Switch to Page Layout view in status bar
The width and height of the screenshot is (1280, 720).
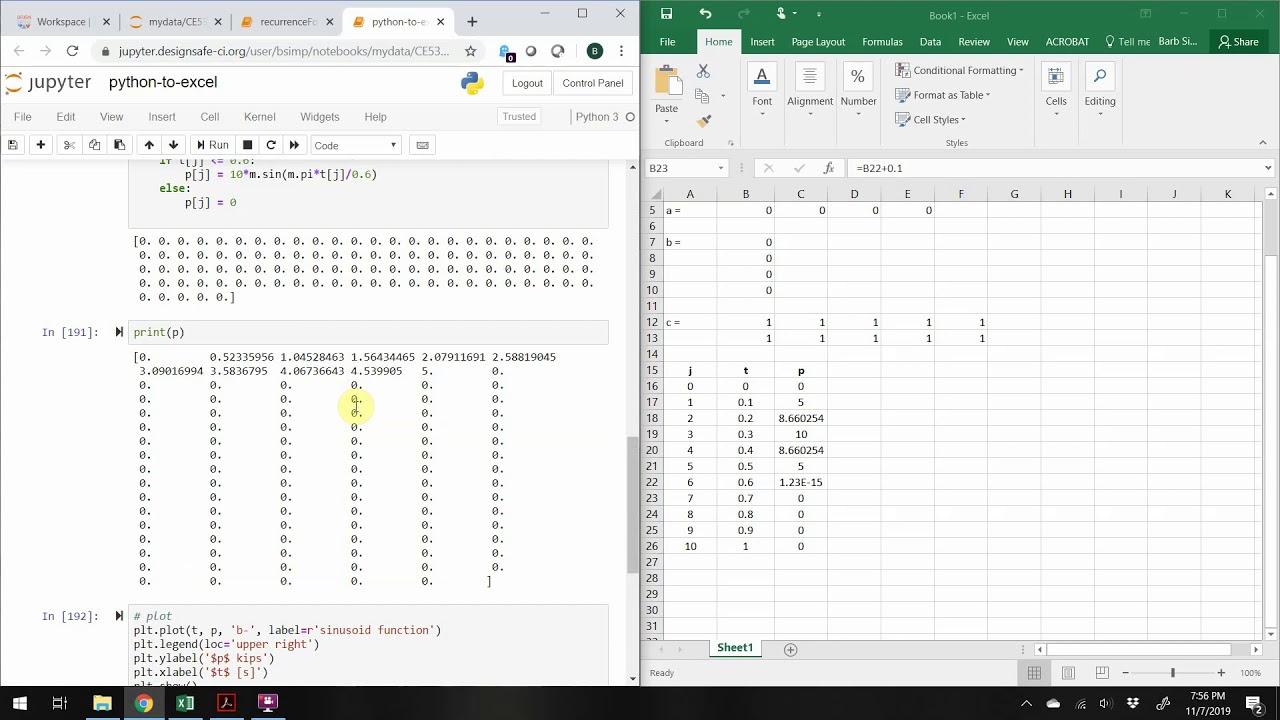coord(1068,673)
